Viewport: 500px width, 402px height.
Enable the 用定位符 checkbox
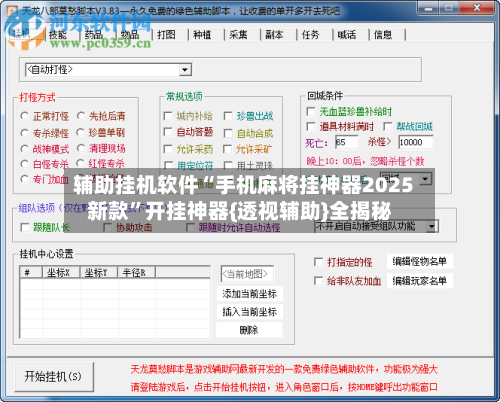[168, 165]
